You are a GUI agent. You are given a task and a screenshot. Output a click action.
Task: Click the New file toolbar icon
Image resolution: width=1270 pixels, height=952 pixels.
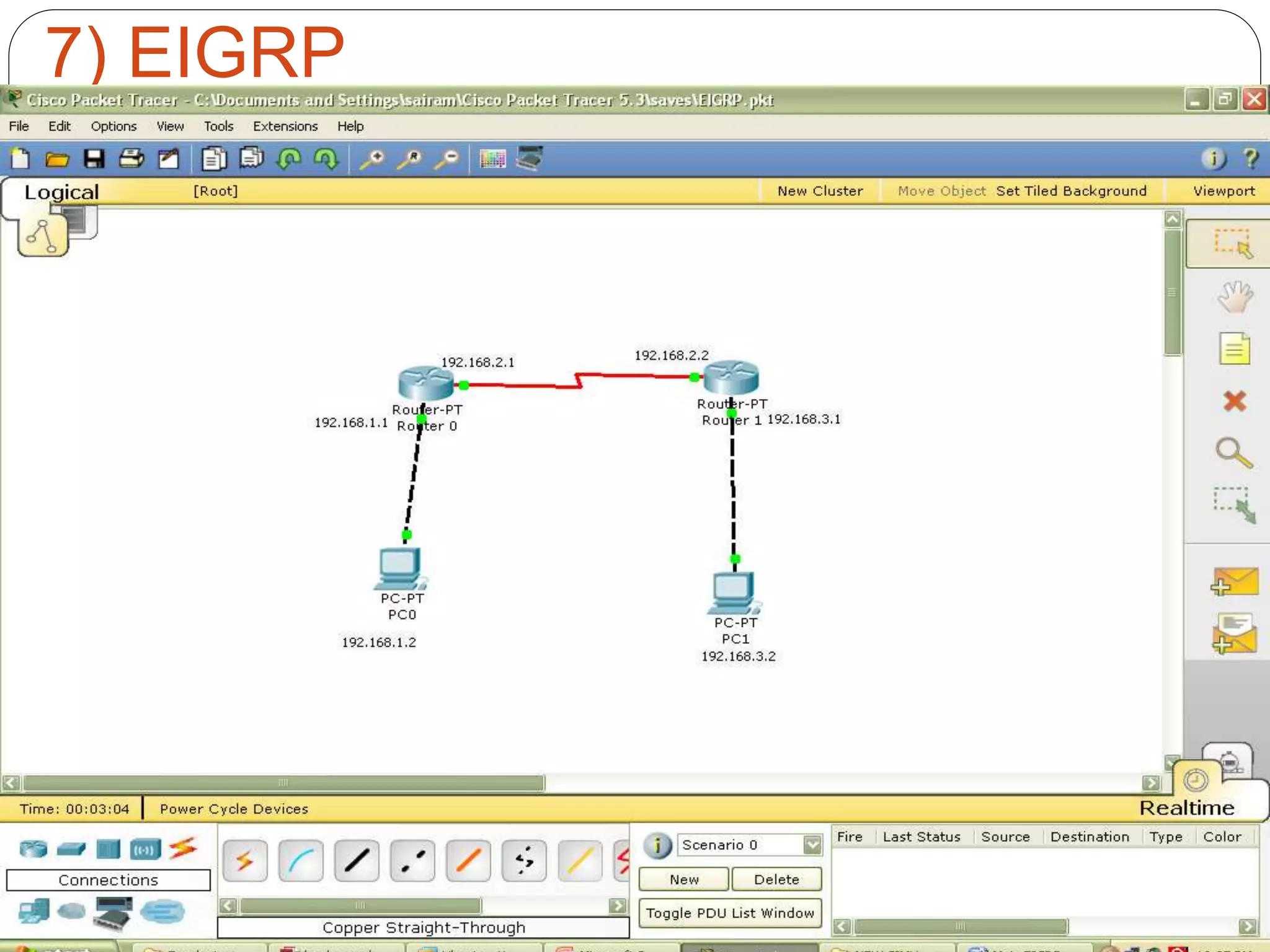(x=20, y=159)
